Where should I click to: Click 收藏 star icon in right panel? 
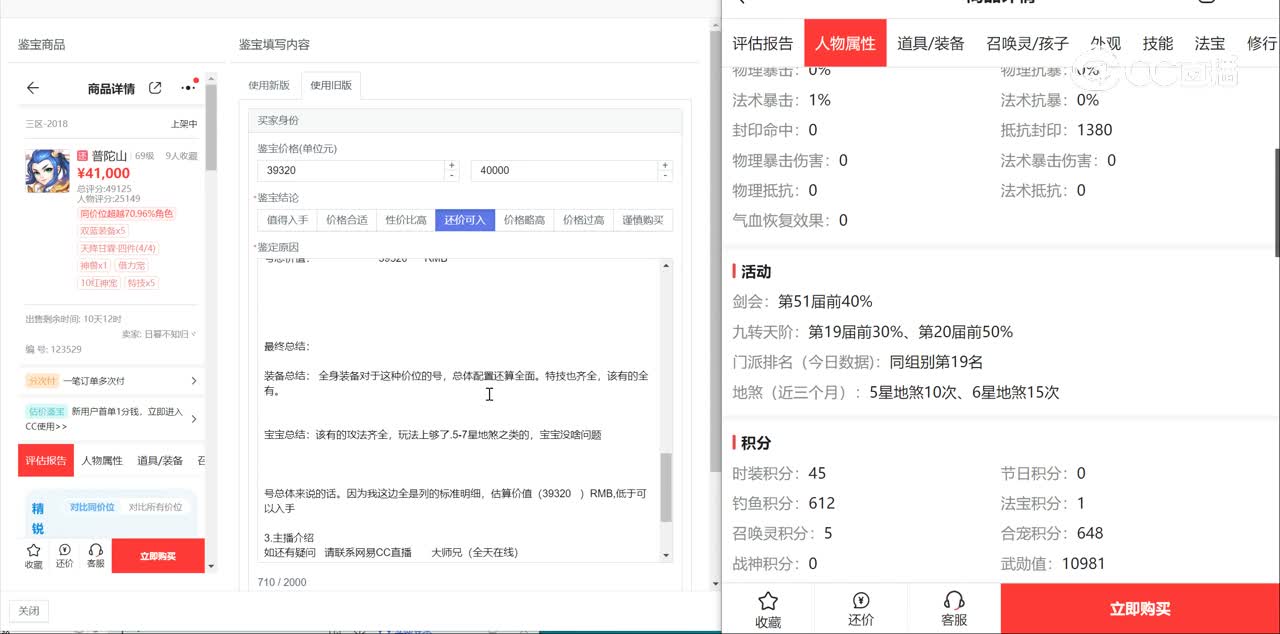click(768, 607)
